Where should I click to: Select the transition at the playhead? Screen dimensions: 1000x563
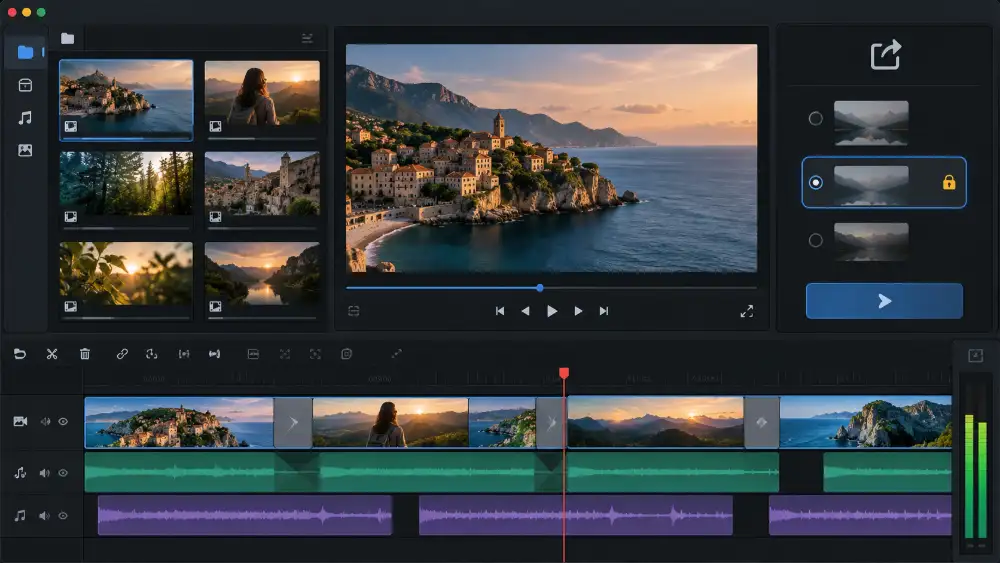pyautogui.click(x=551, y=423)
